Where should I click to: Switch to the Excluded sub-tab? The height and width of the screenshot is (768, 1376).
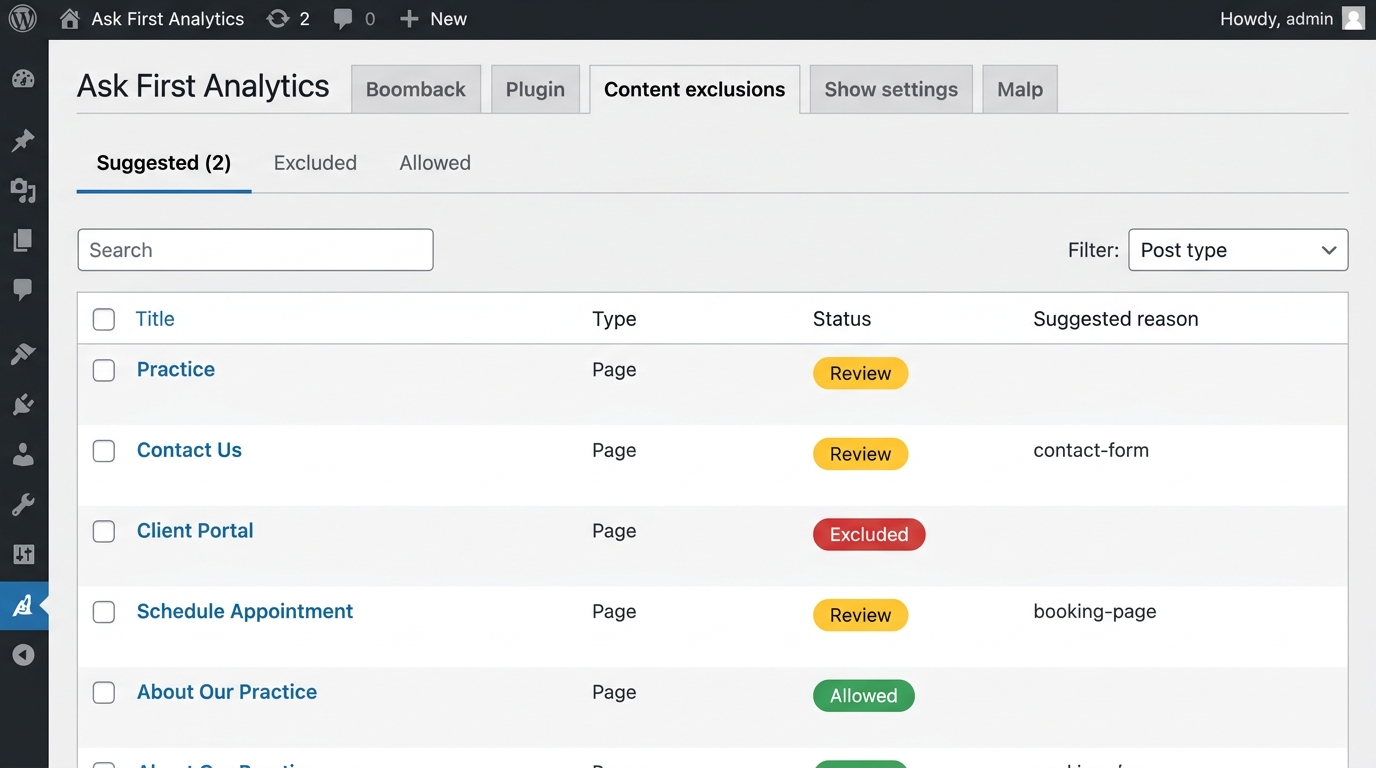pyautogui.click(x=315, y=163)
